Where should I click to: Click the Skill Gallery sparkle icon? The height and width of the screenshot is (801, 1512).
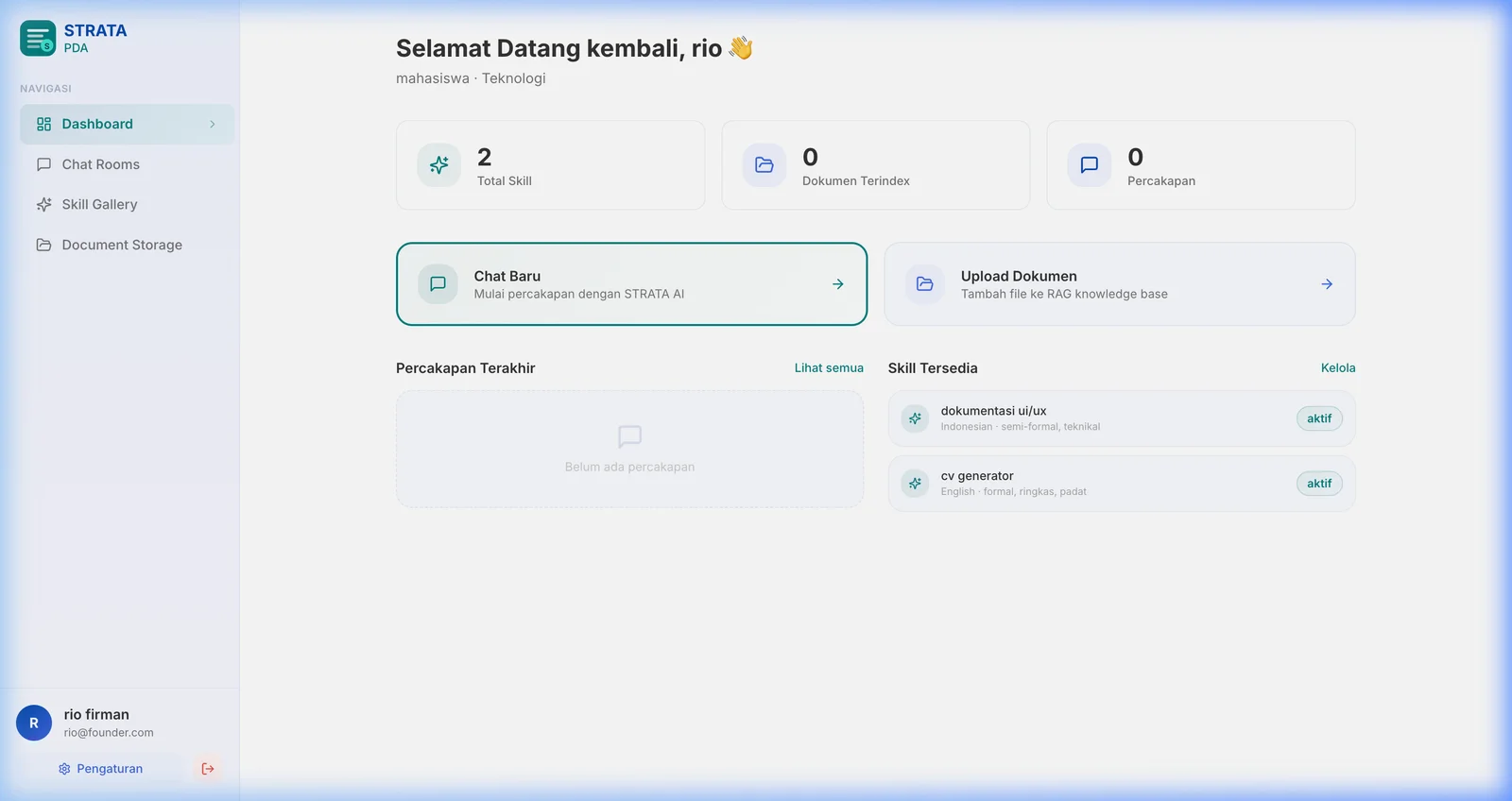[x=43, y=204]
